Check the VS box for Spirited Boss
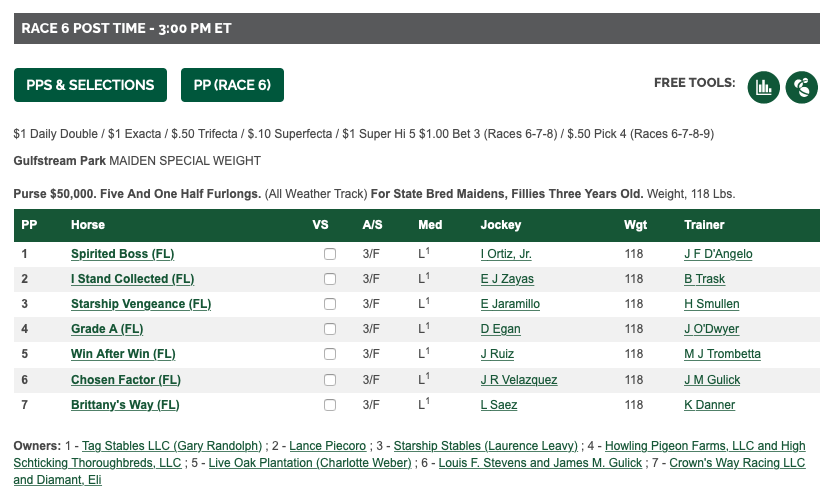The height and width of the screenshot is (495, 834). (330, 254)
